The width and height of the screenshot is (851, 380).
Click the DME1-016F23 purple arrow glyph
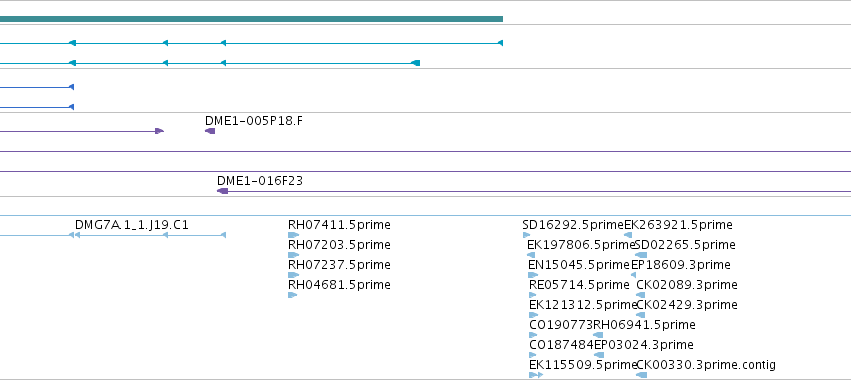[x=223, y=191]
